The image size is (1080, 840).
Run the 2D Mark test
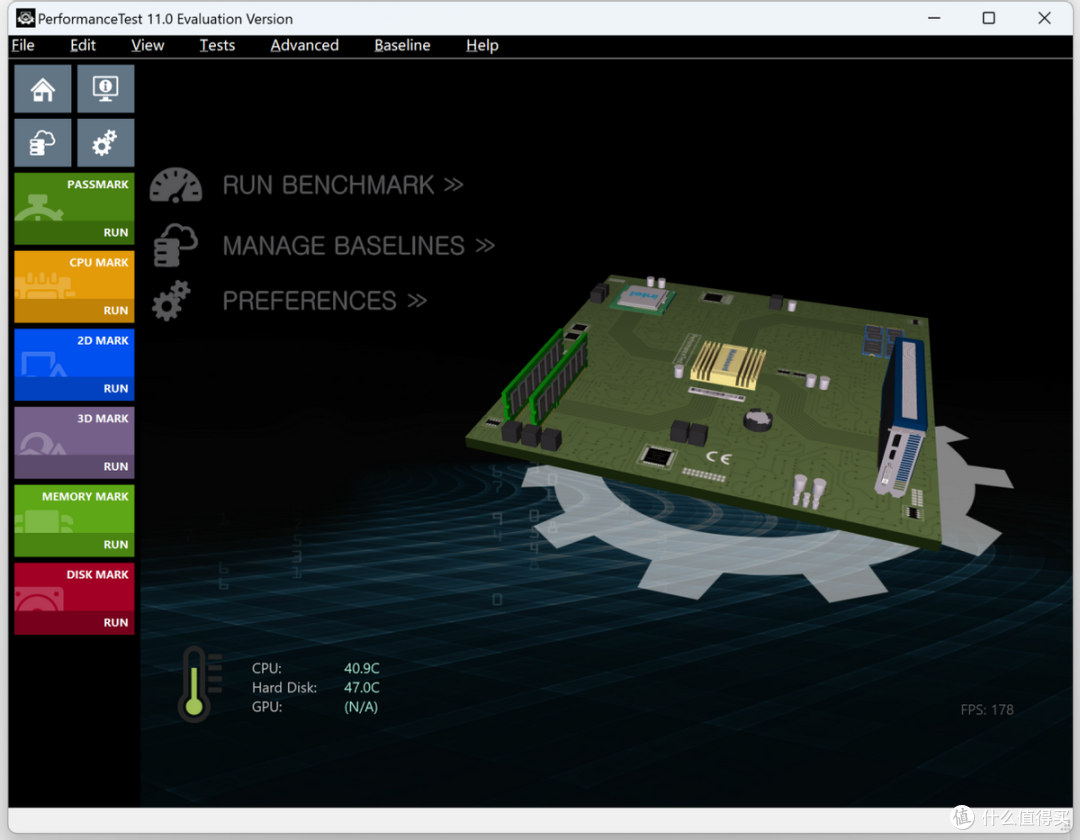coord(74,388)
